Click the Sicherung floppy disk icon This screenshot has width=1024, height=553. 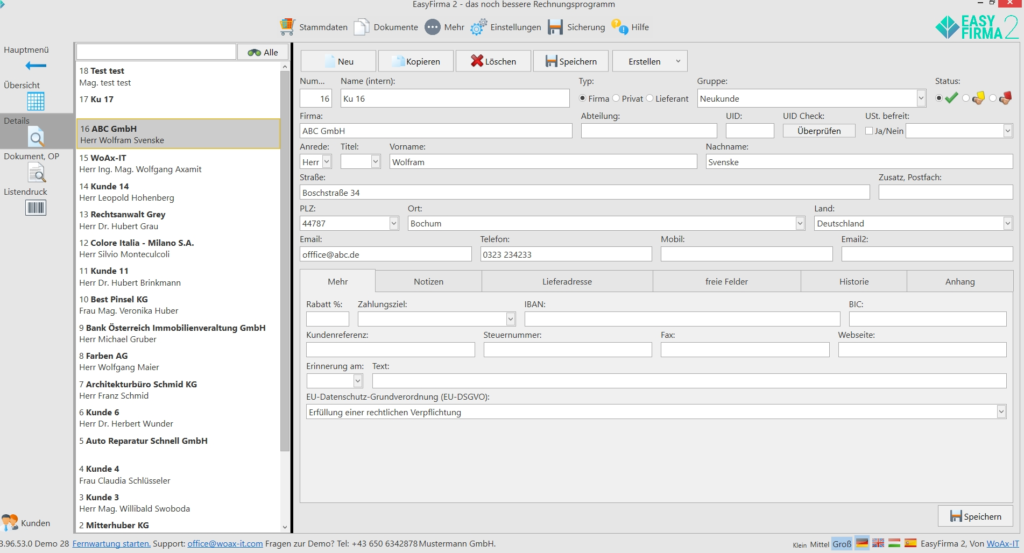pos(555,27)
